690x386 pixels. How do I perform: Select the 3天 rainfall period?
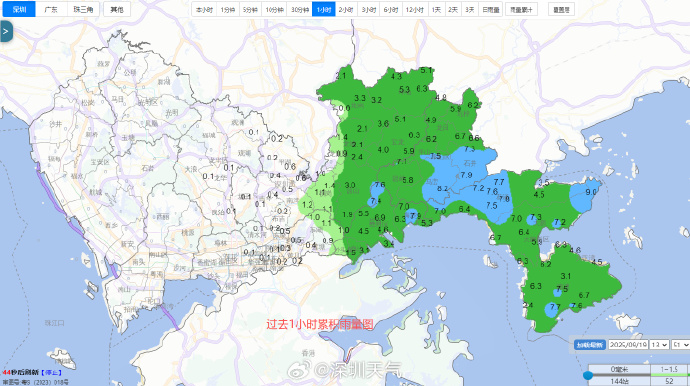[x=470, y=9]
